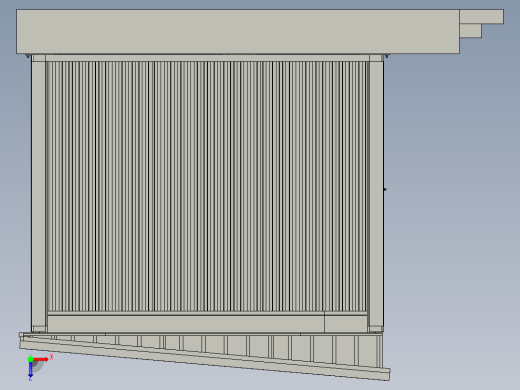Select the long horizontal beam below corrugated panel
The height and width of the screenshot is (390, 520).
pos(186,324)
